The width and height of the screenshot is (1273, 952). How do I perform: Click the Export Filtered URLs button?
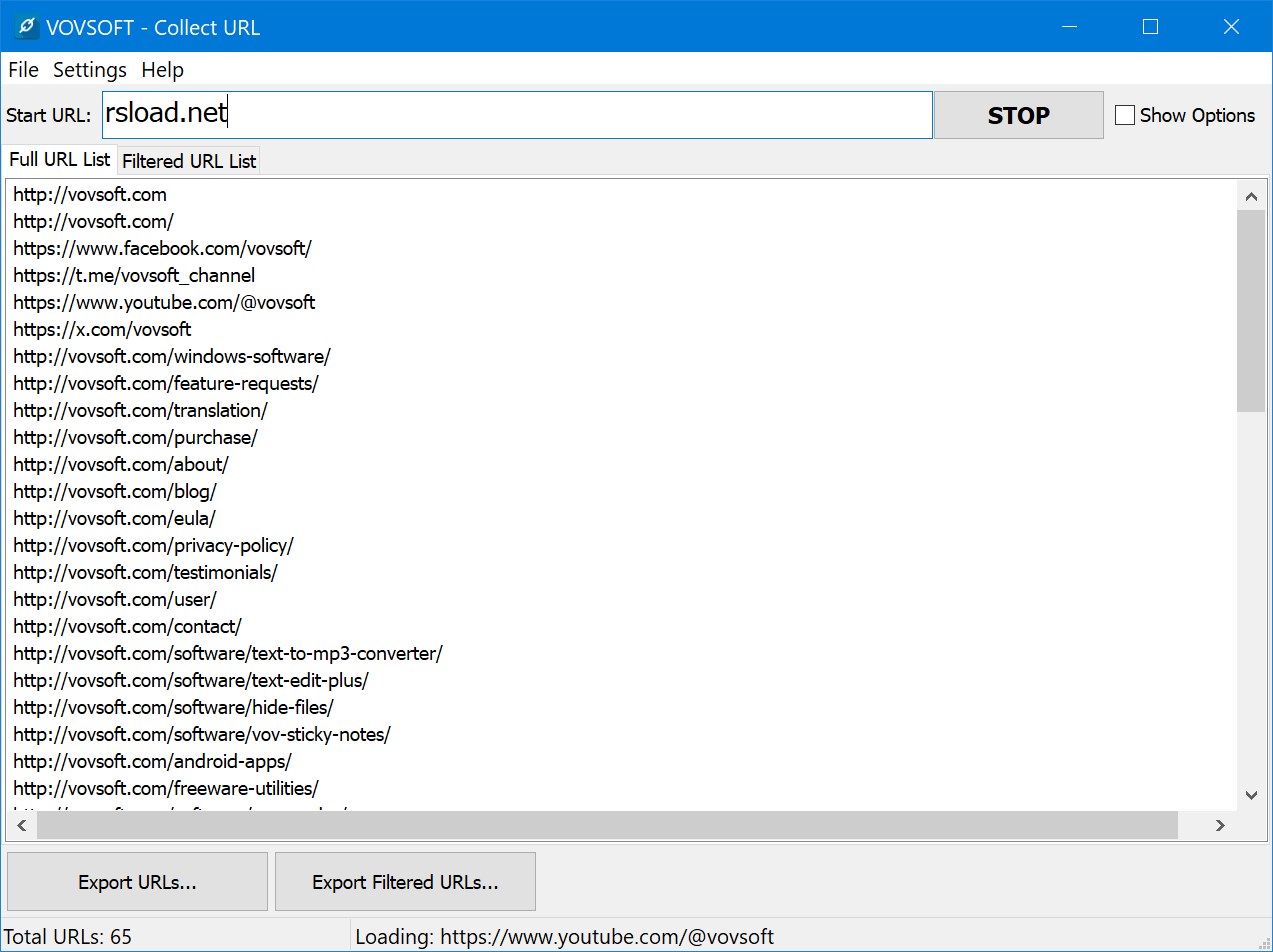point(404,881)
